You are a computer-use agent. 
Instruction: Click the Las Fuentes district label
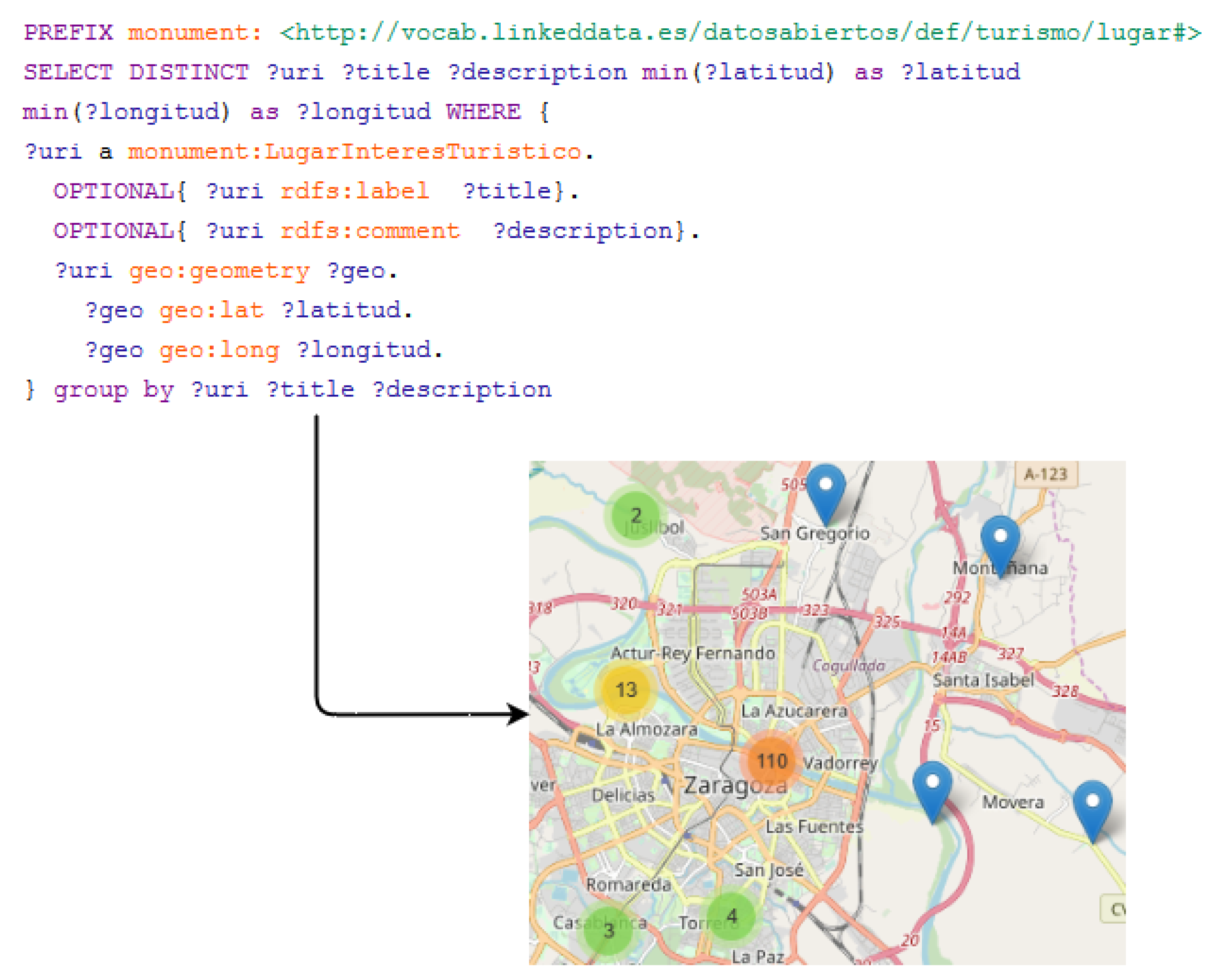[814, 827]
